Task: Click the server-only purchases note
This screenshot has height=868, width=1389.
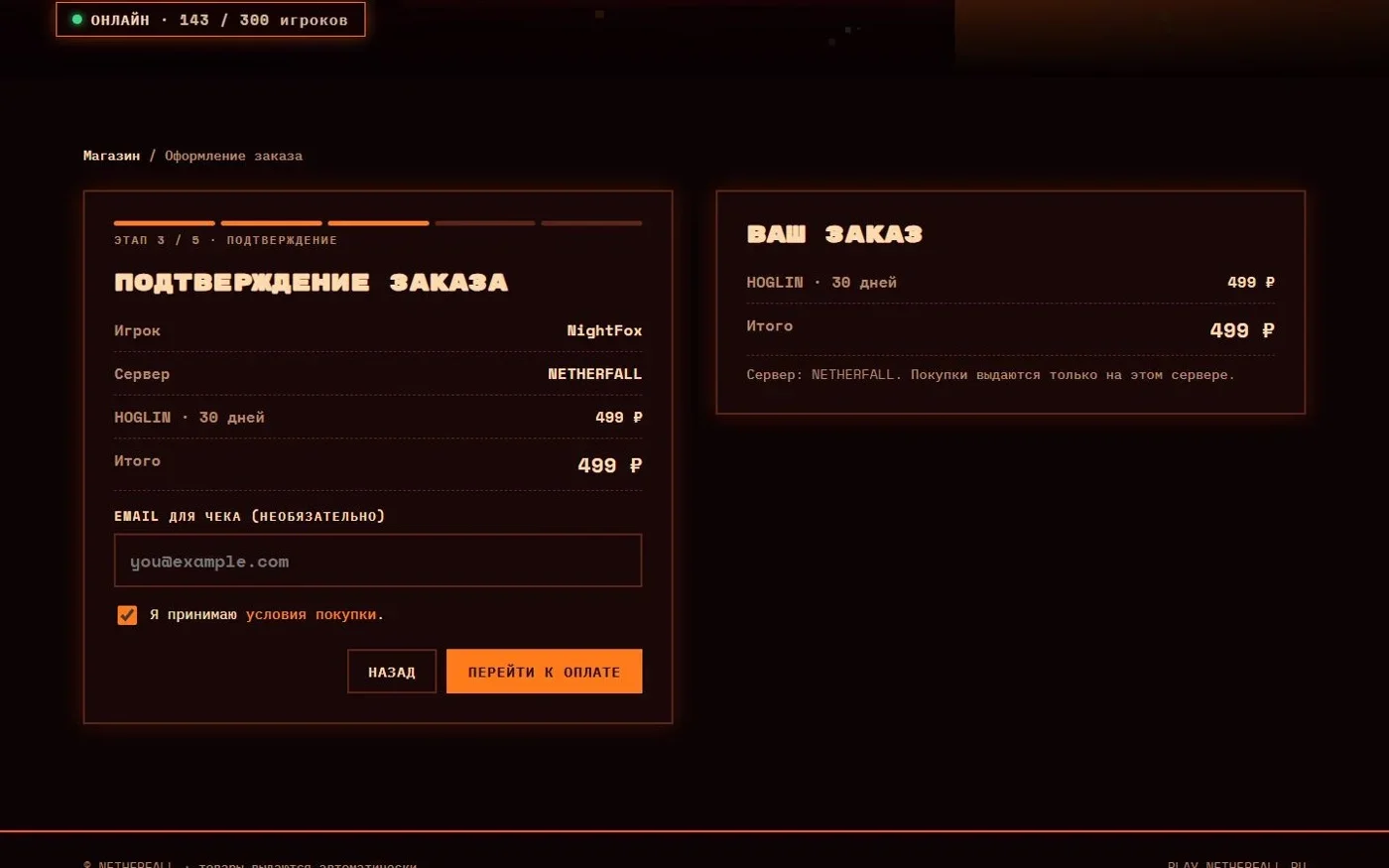Action: [991, 375]
